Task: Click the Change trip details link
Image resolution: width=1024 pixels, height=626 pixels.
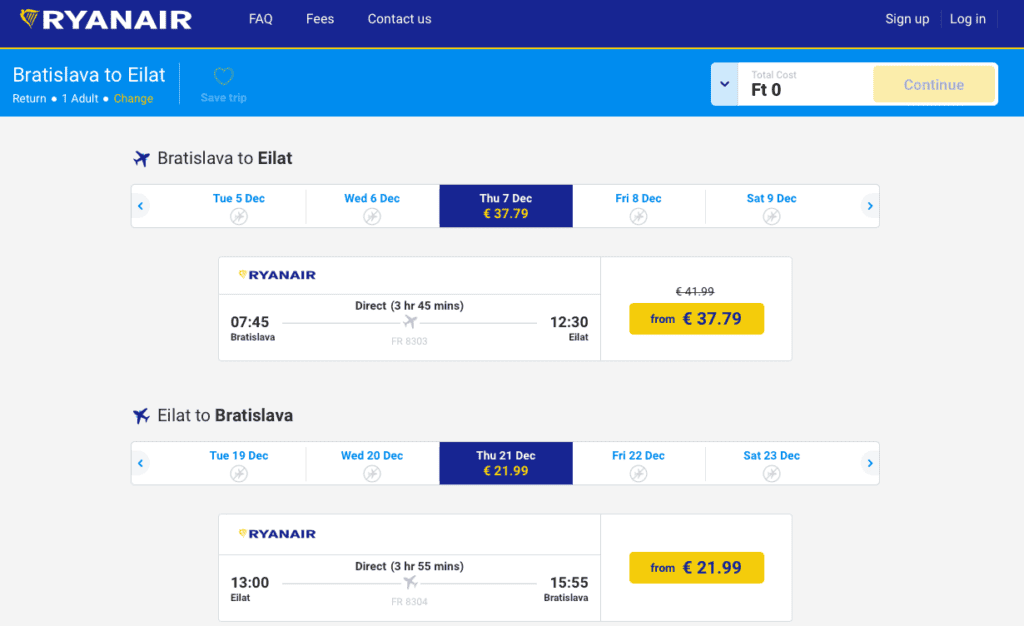Action: [x=133, y=99]
